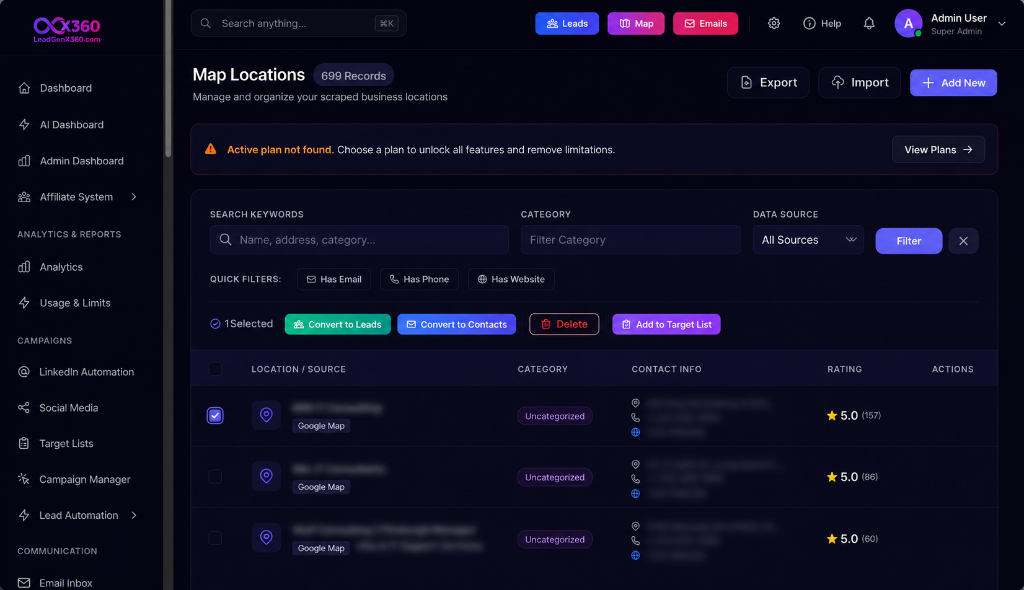The height and width of the screenshot is (590, 1024).
Task: Open Target Lists in sidebar
Action: point(66,444)
